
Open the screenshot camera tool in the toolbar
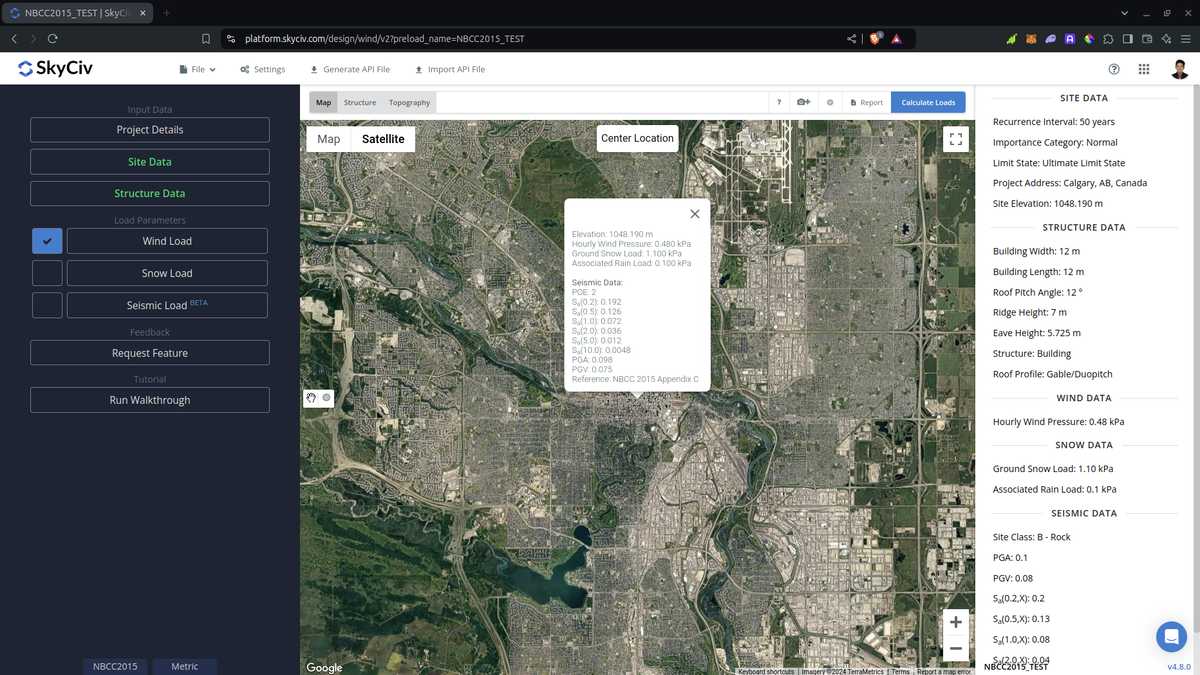[x=803, y=102]
